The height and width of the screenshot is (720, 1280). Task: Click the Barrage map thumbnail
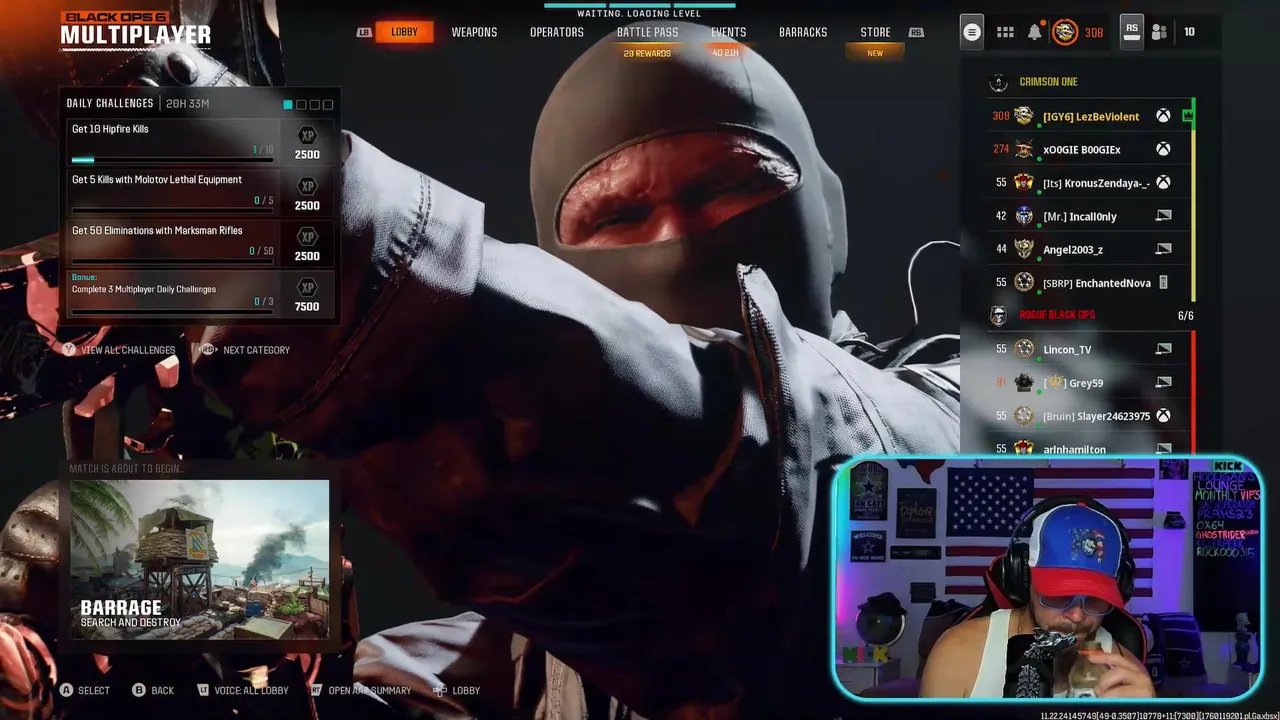[199, 560]
